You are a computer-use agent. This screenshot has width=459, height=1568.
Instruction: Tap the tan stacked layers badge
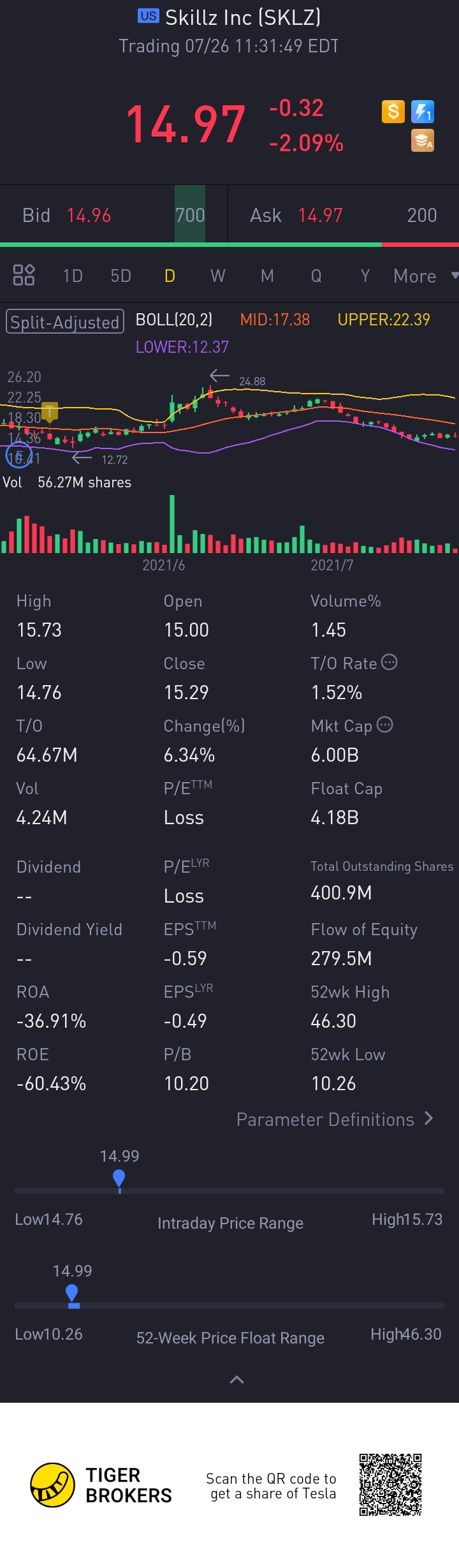click(423, 140)
